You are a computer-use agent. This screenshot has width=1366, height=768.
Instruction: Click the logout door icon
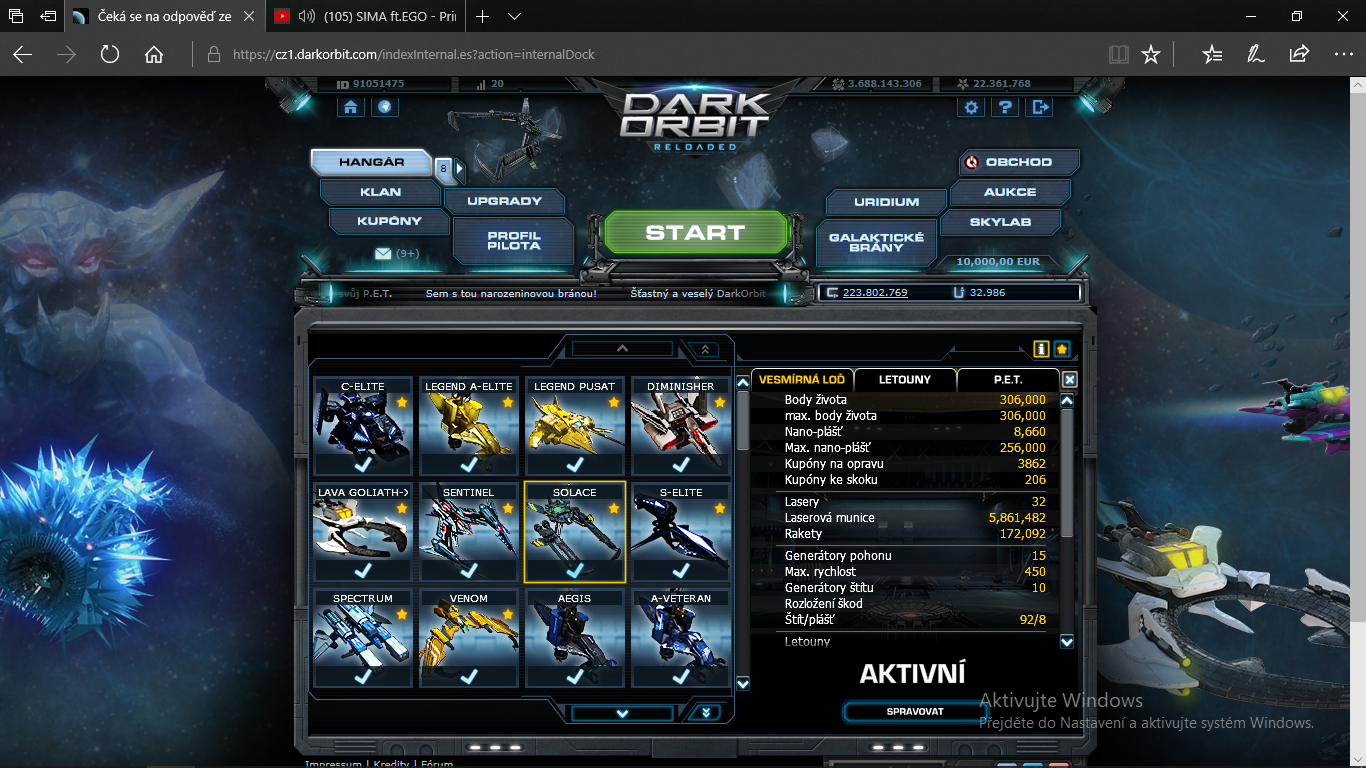(1041, 107)
